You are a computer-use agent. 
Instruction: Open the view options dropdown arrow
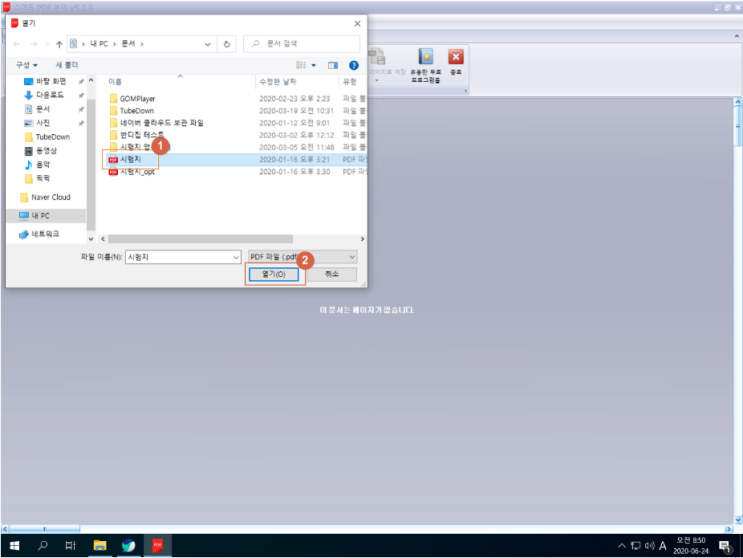(314, 65)
